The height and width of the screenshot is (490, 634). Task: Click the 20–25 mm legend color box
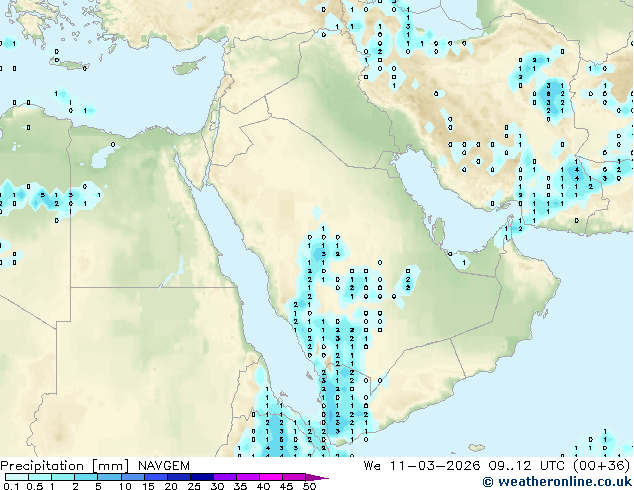pyautogui.click(x=178, y=477)
